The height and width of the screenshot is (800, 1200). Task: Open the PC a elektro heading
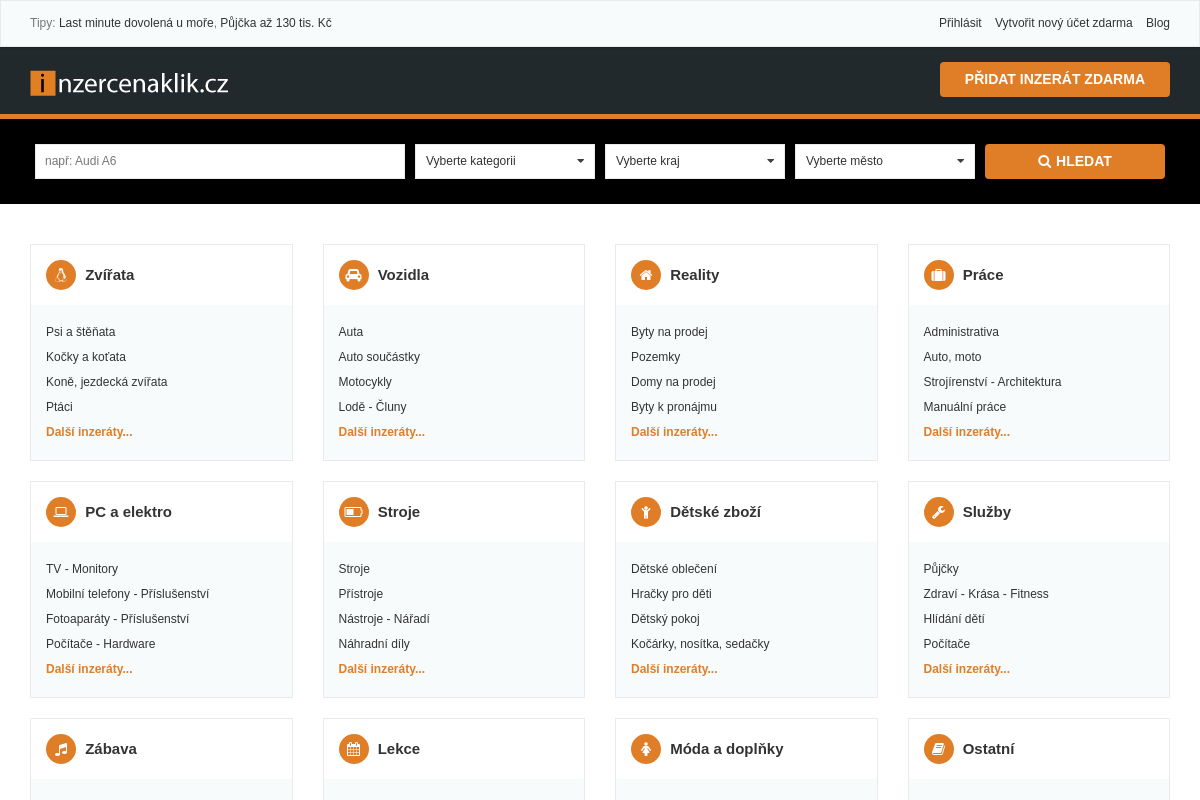click(128, 512)
